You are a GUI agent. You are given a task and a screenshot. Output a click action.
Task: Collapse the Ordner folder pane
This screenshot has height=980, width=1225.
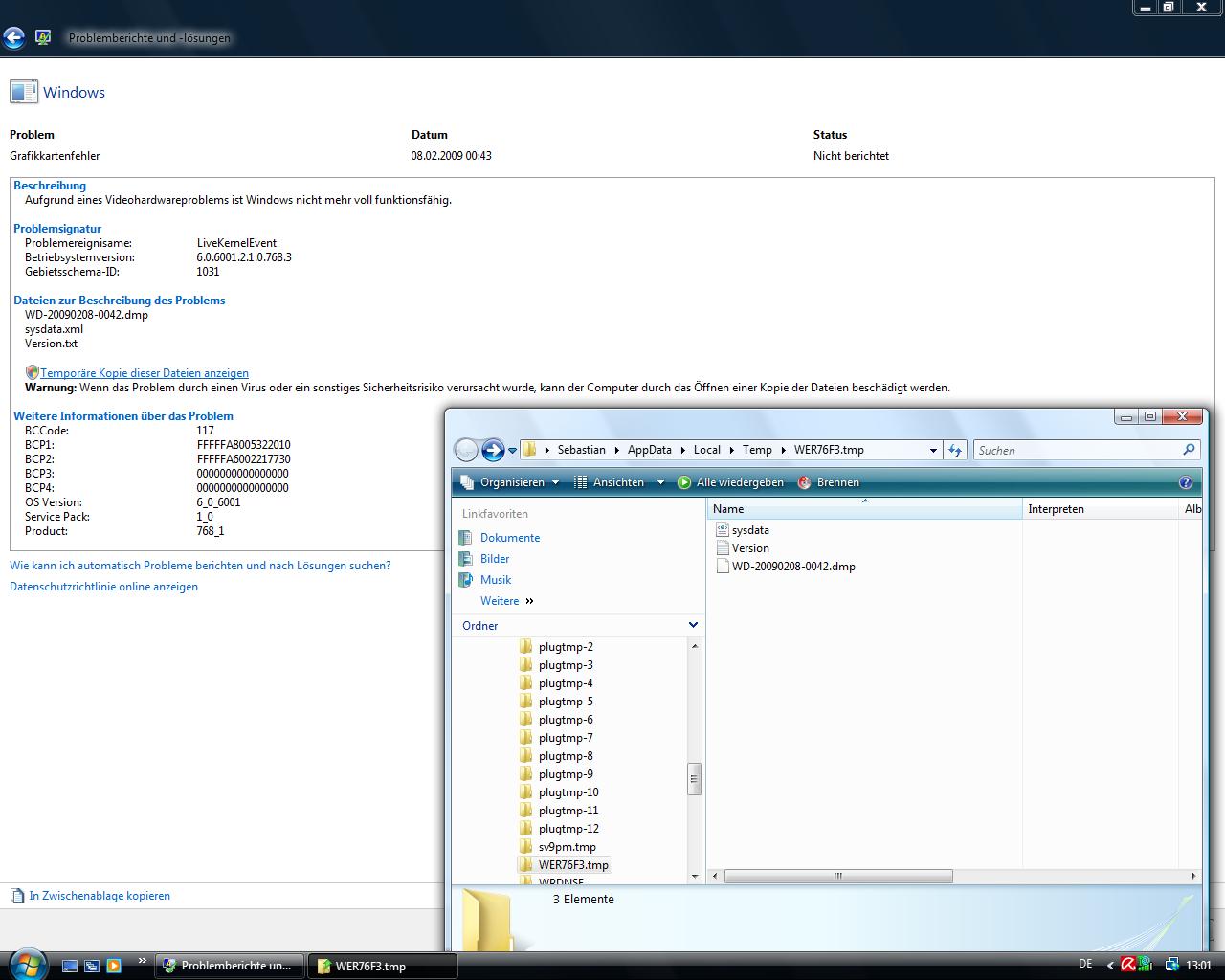pos(694,625)
